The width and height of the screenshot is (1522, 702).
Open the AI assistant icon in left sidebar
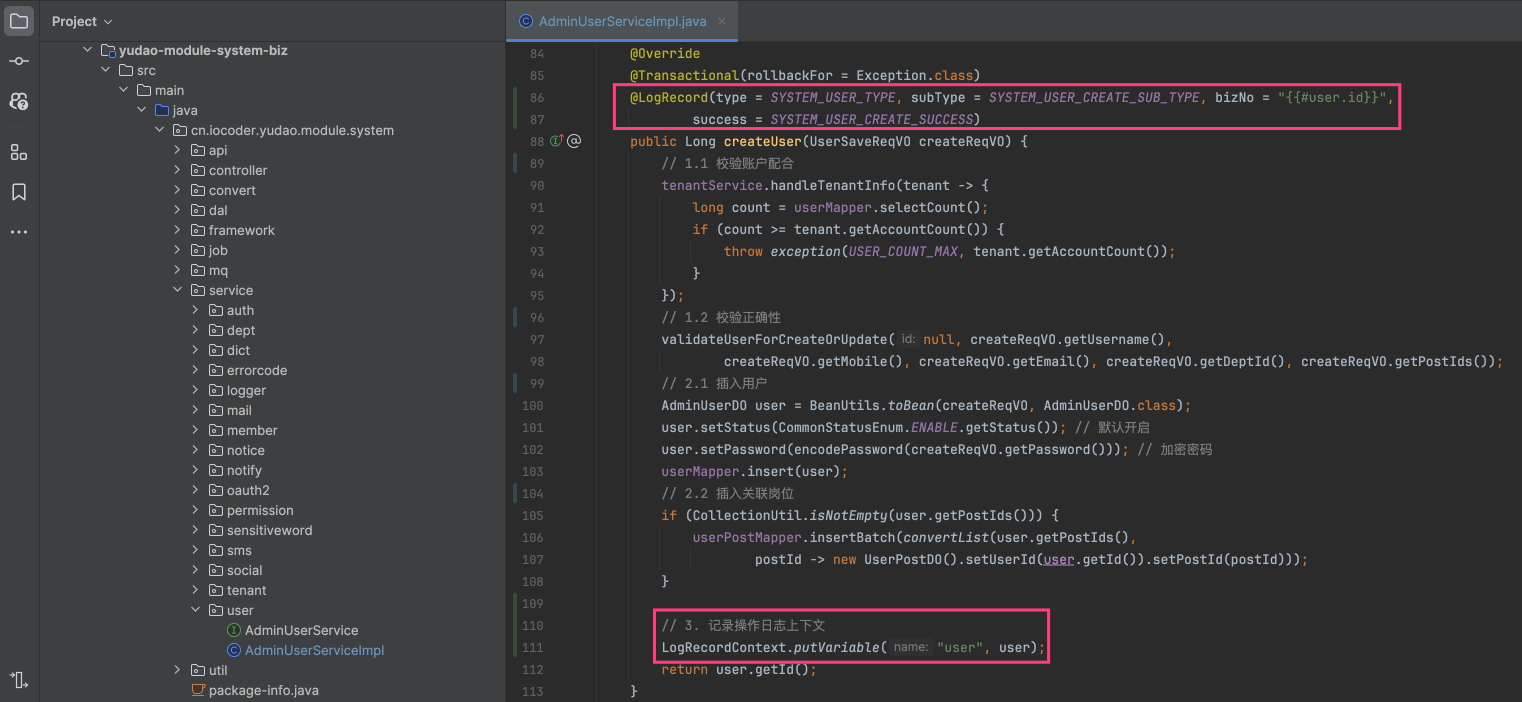point(19,102)
